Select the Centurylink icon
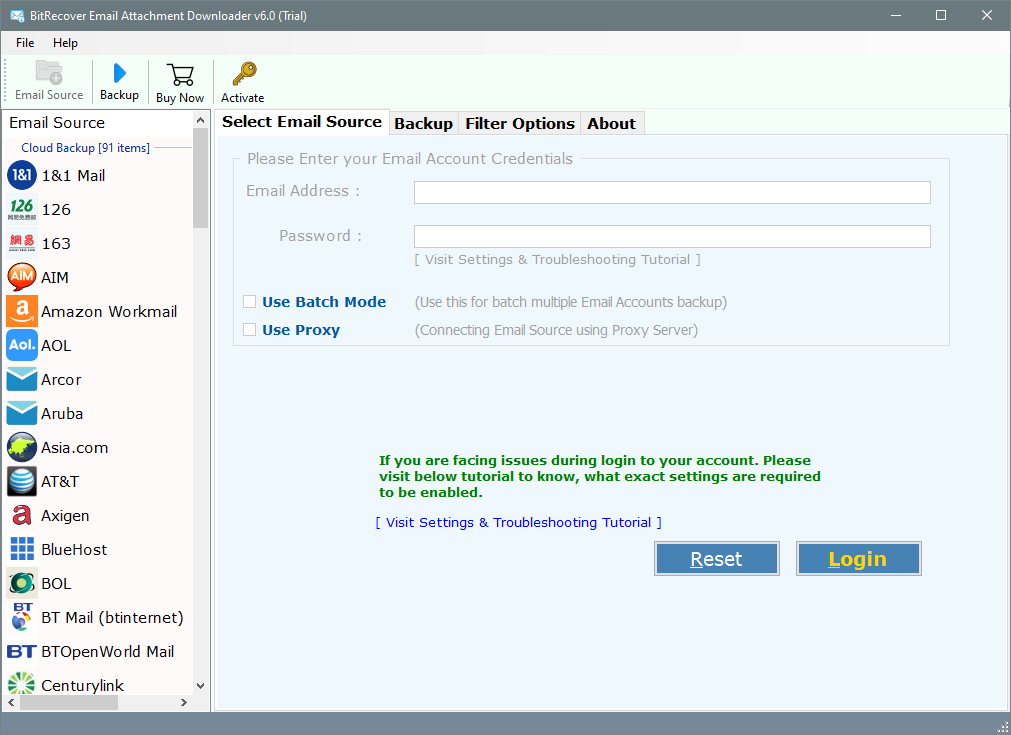This screenshot has width=1011, height=735. click(22, 683)
